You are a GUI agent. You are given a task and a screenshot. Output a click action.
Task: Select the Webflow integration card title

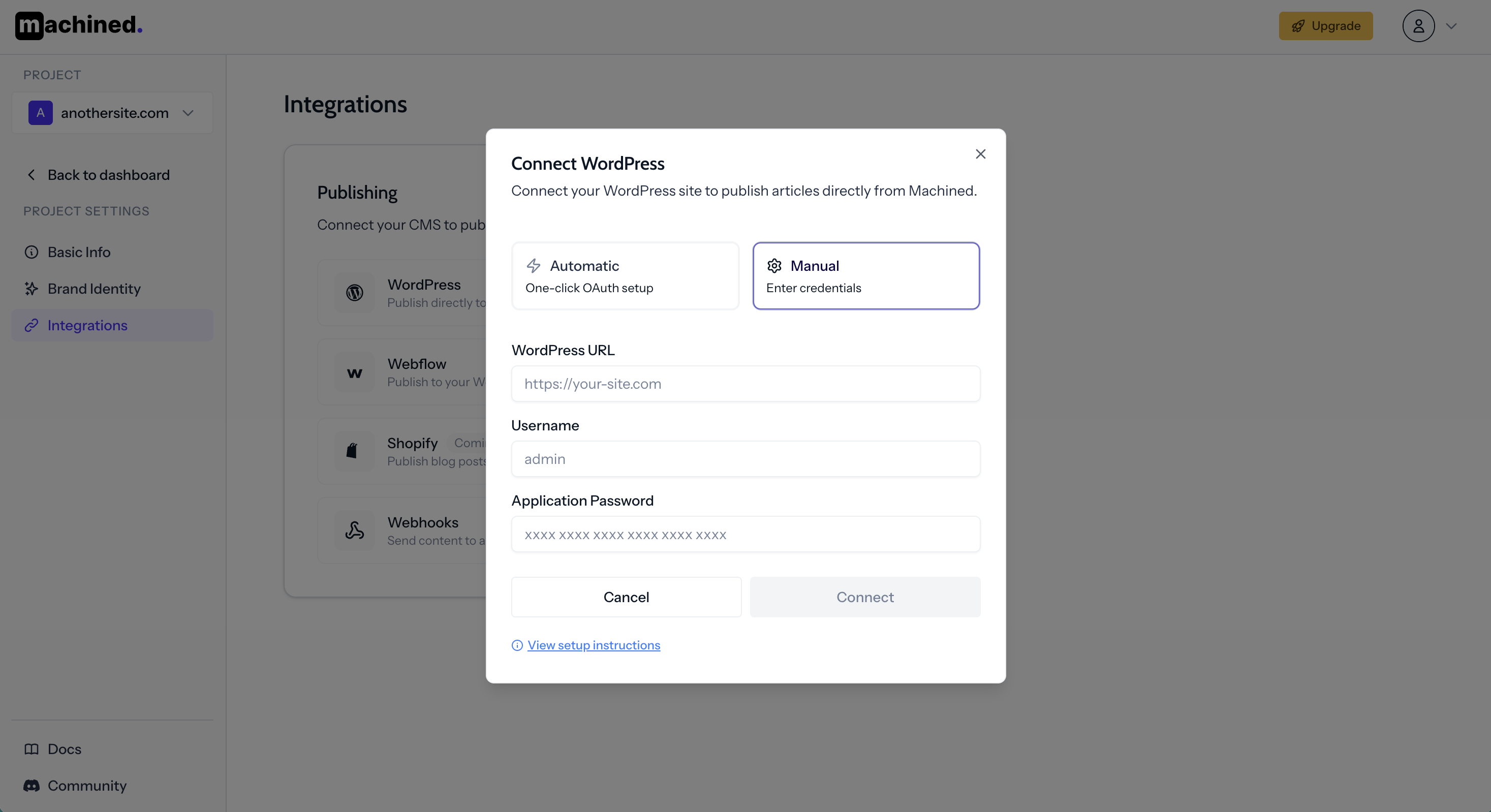pos(417,364)
